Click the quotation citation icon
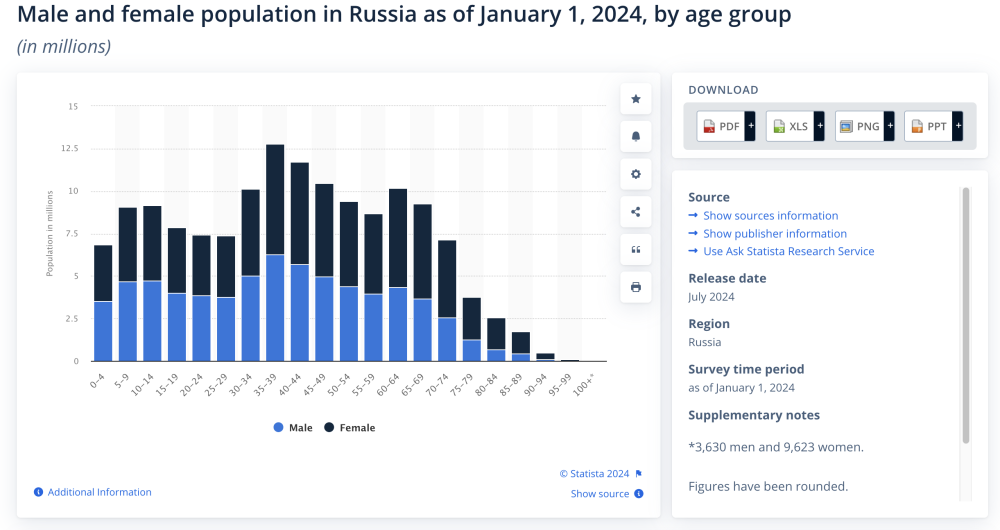 (635, 249)
